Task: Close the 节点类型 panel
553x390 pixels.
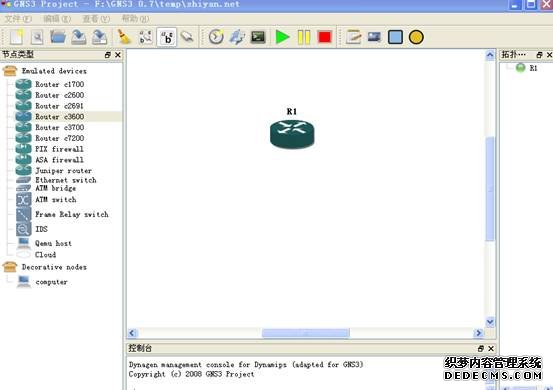Action: coord(118,55)
